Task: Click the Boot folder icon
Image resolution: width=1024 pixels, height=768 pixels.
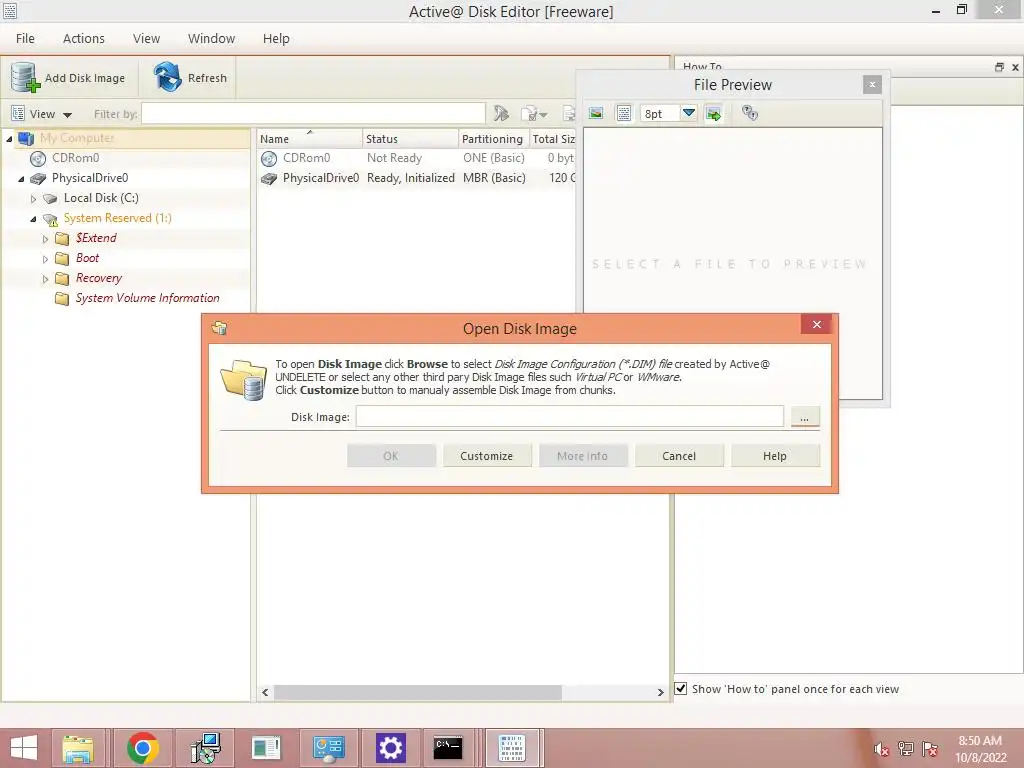Action: (62, 259)
